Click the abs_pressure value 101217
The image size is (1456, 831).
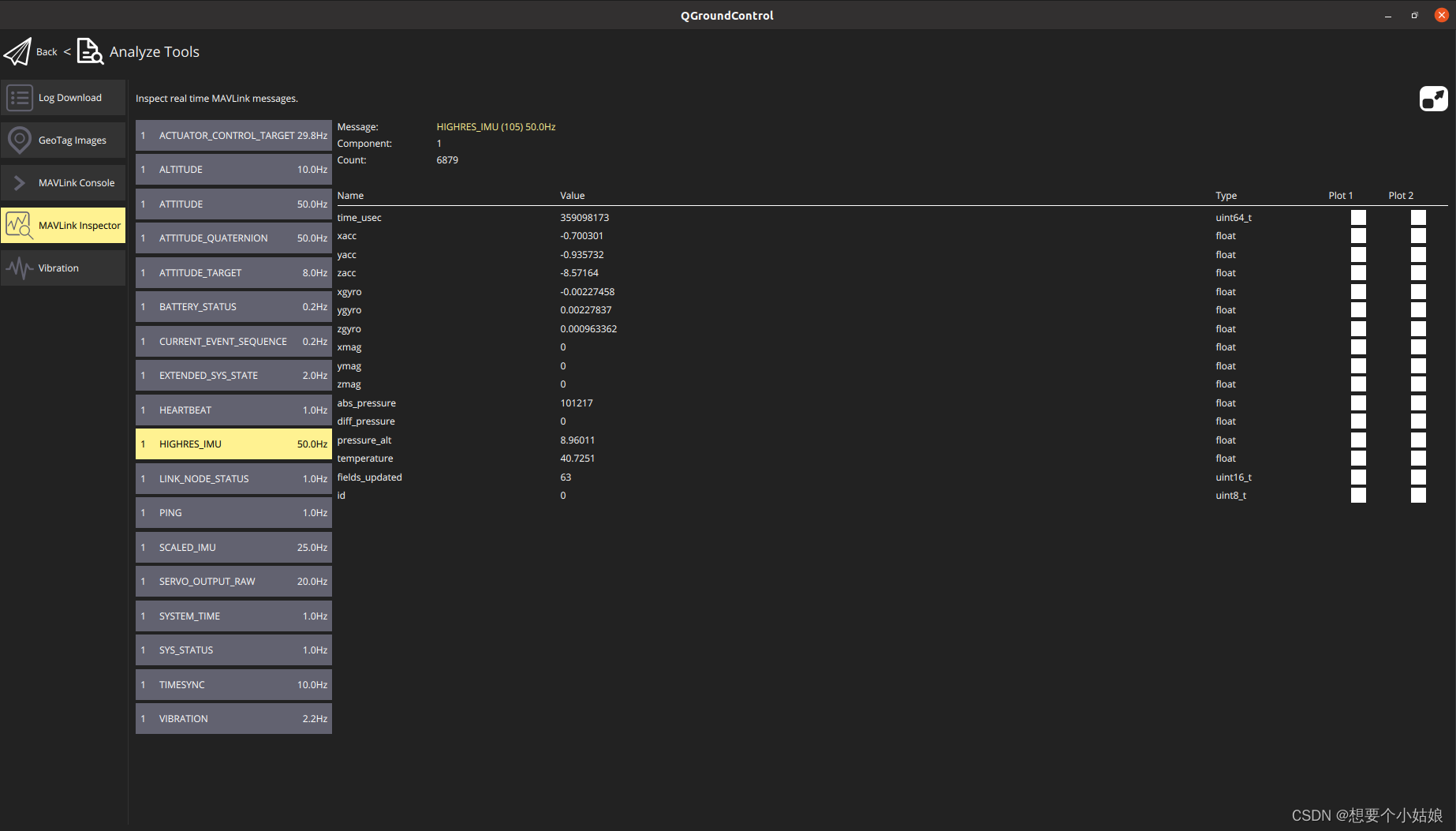(x=577, y=403)
